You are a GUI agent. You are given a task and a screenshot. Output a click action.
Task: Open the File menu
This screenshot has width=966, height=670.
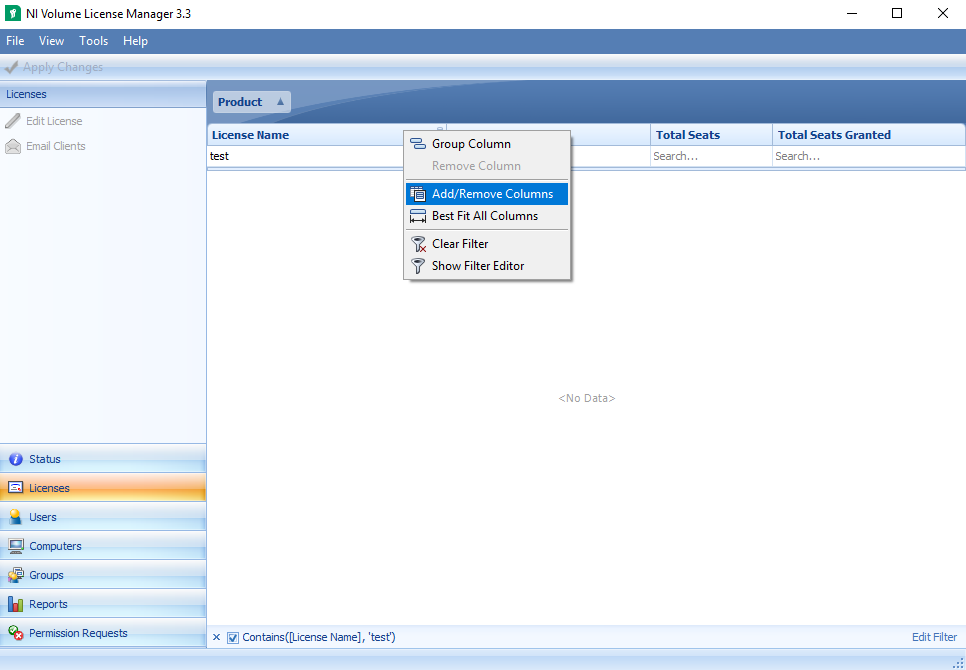tap(15, 41)
